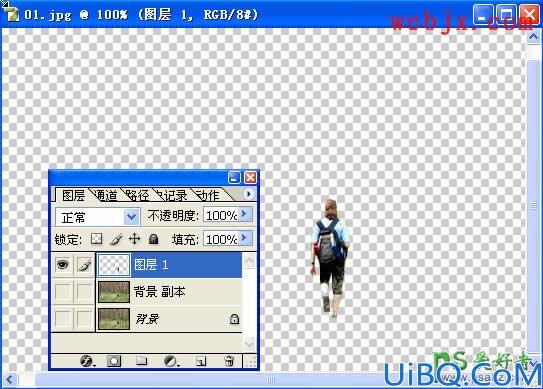Open the layers panel options menu
This screenshot has height=389, width=543.
click(x=248, y=194)
